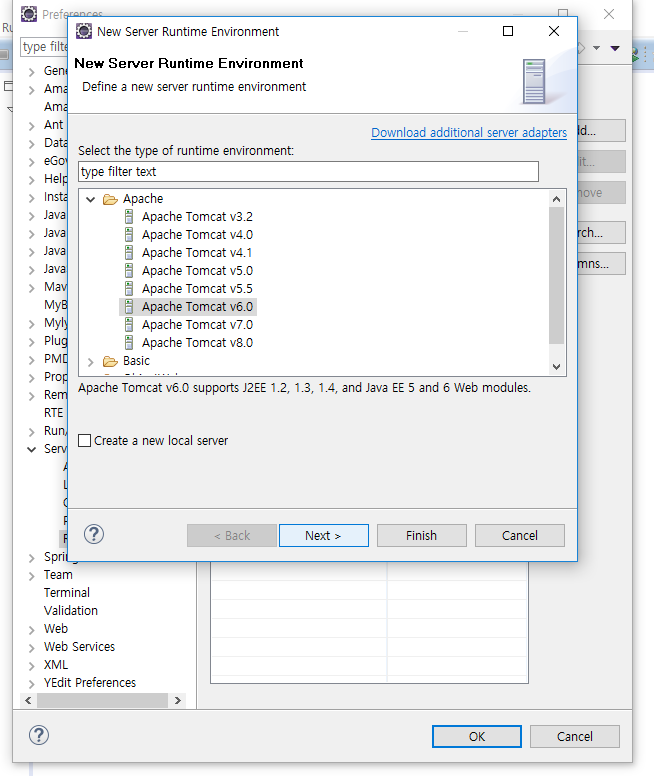Select Apache Tomcat v5.5 text row
This screenshot has width=654, height=776.
pos(197,289)
